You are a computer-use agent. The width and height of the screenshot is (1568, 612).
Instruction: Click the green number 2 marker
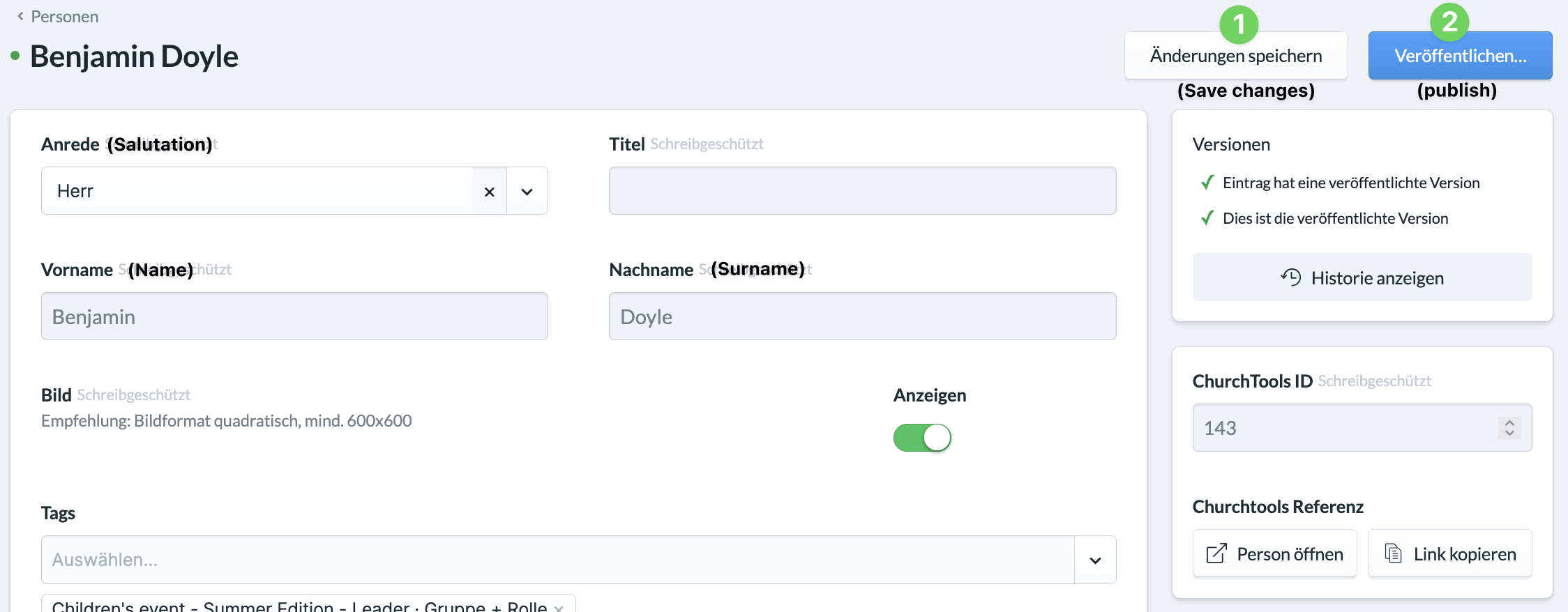pyautogui.click(x=1449, y=22)
